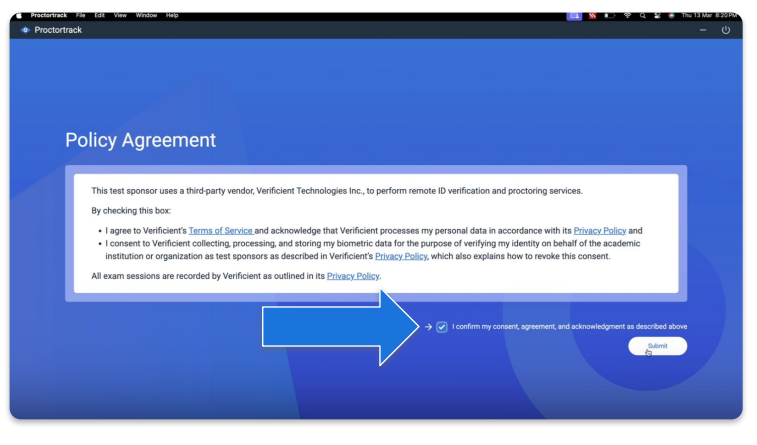The image size is (757, 445).
Task: Click the Proctortrack power icon
Action: coord(725,30)
